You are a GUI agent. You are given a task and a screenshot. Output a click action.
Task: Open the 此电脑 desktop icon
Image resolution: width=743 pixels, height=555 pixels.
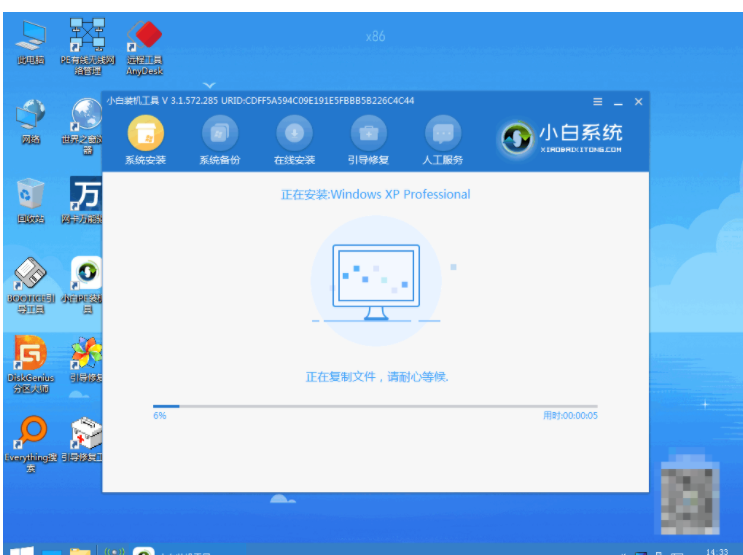click(x=31, y=38)
